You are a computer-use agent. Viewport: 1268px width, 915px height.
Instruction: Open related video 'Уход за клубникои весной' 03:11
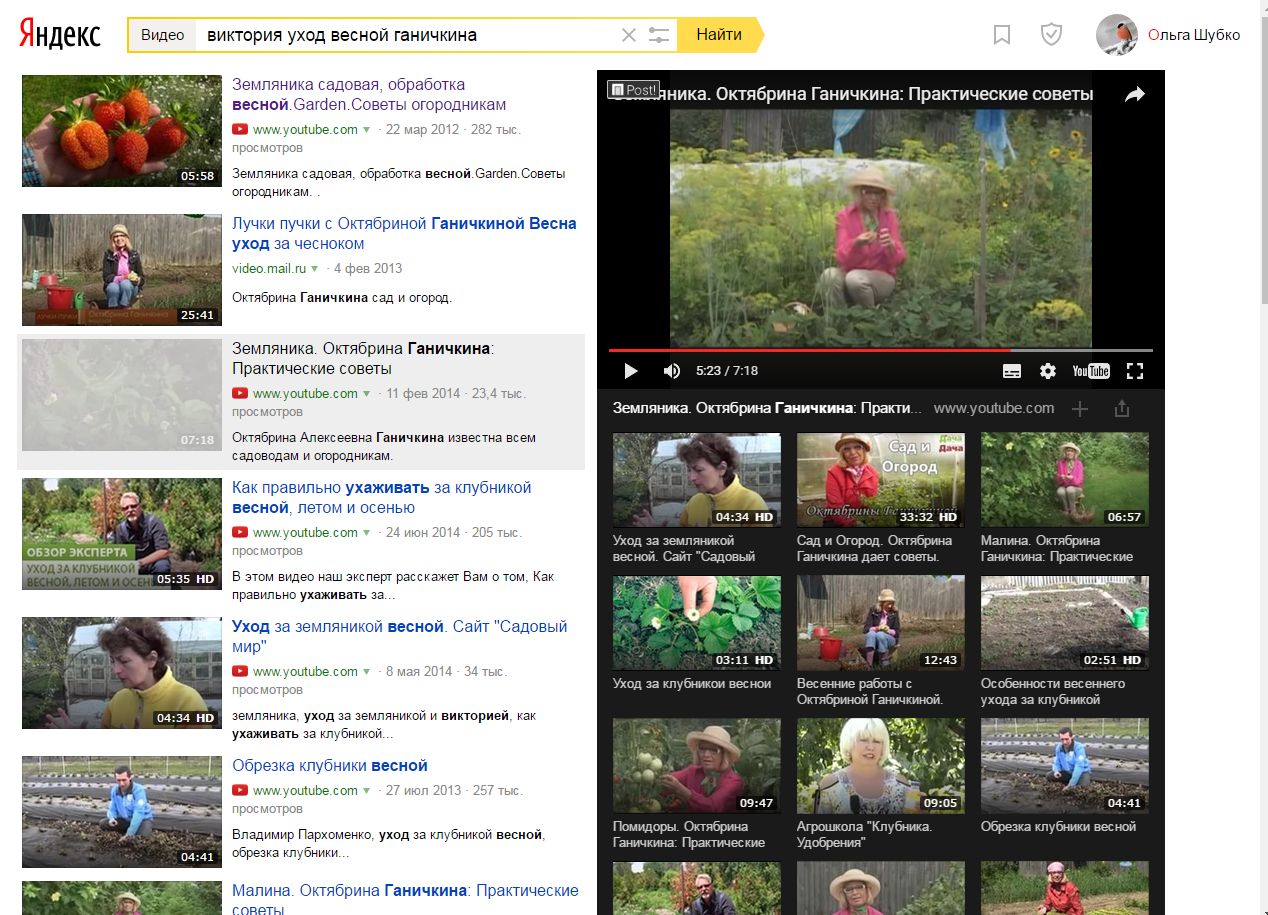coord(697,623)
